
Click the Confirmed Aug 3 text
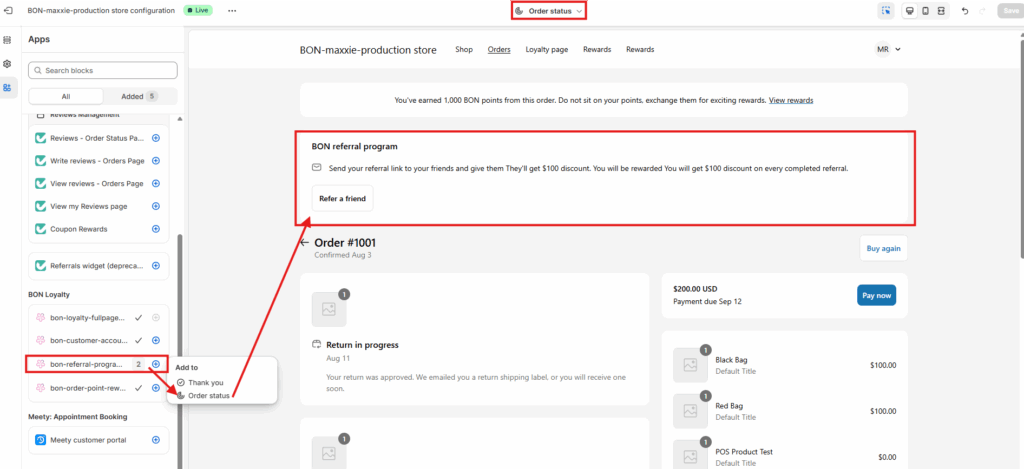[x=343, y=255]
